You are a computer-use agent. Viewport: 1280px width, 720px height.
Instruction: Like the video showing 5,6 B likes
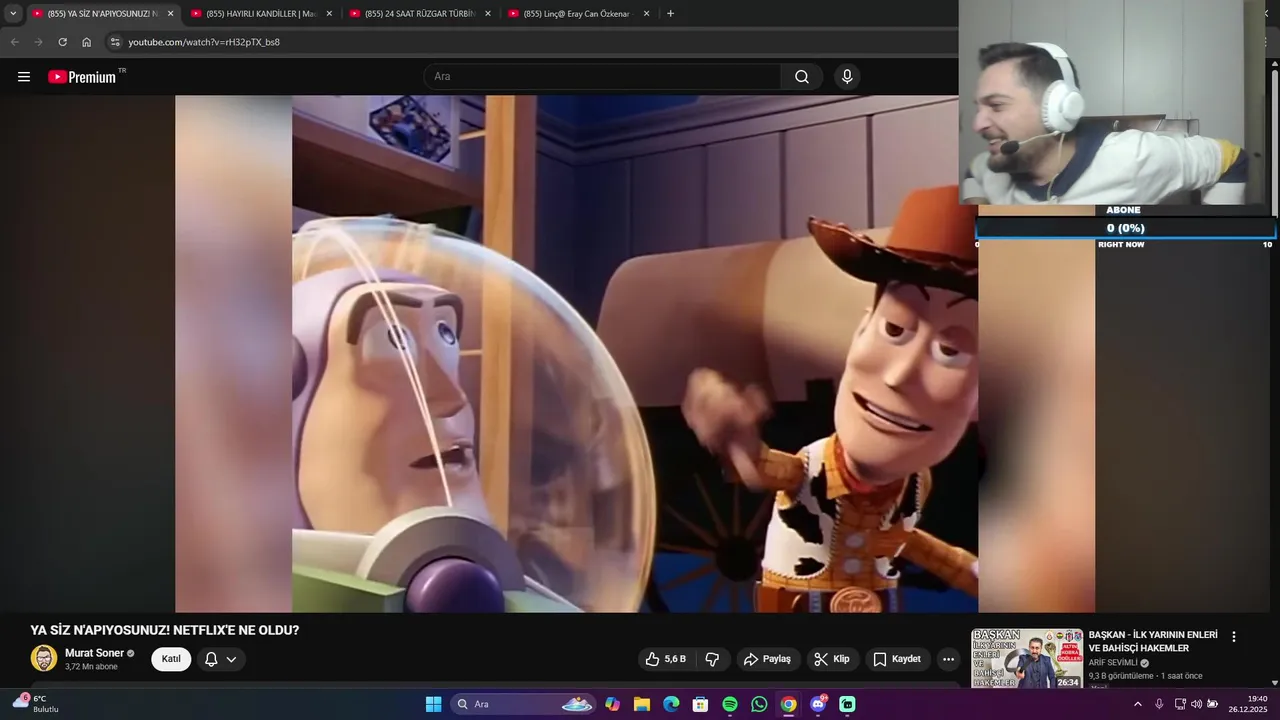point(666,659)
